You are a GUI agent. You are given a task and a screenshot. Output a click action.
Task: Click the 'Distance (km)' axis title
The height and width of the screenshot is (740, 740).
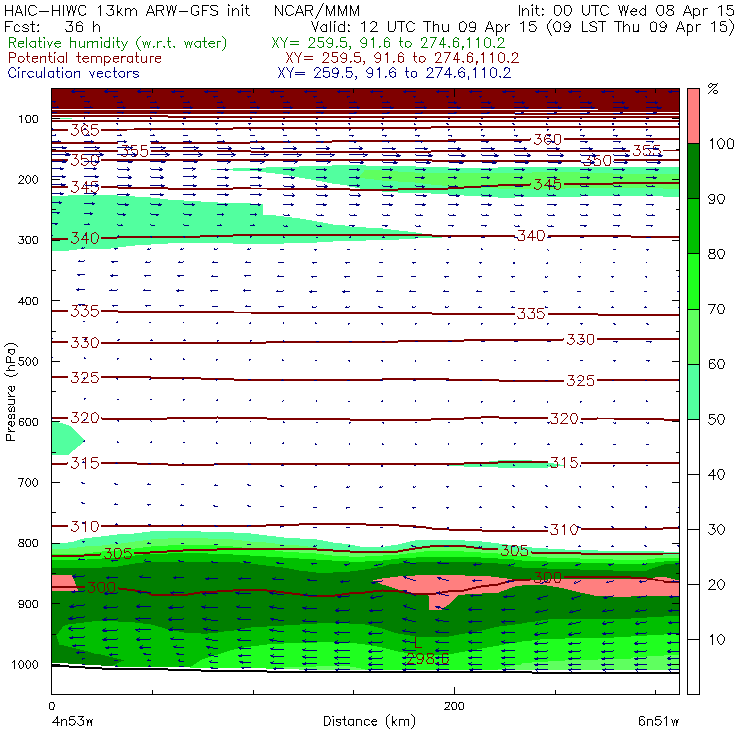tap(370, 721)
